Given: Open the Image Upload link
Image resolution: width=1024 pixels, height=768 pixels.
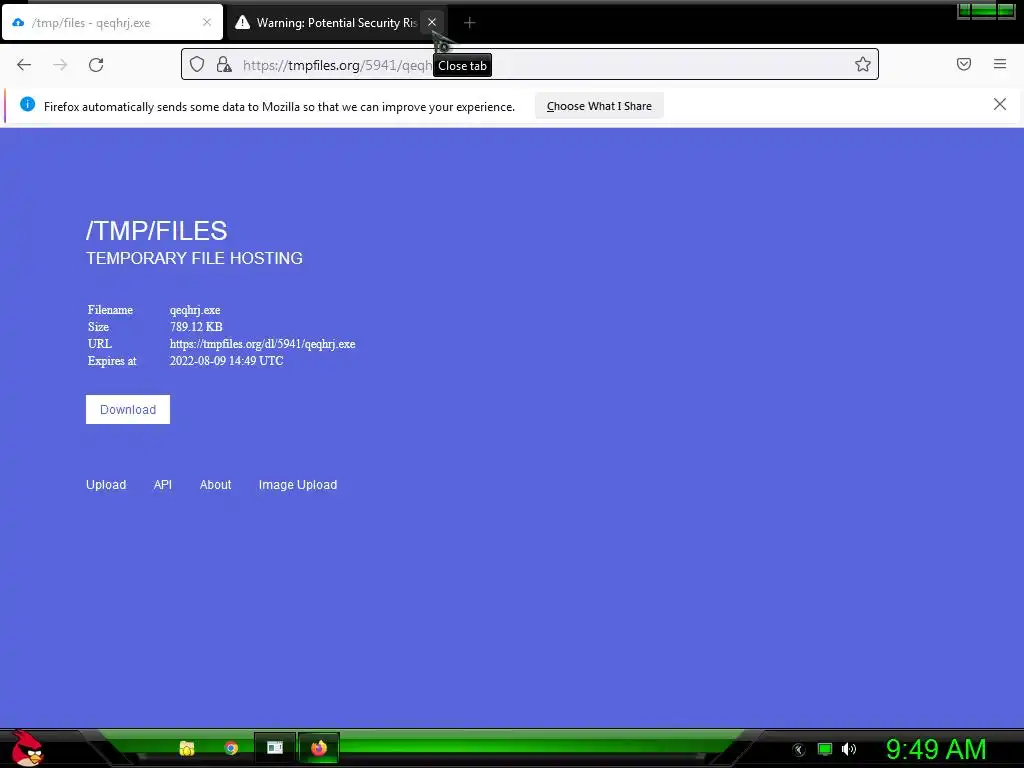Looking at the screenshot, I should (298, 485).
